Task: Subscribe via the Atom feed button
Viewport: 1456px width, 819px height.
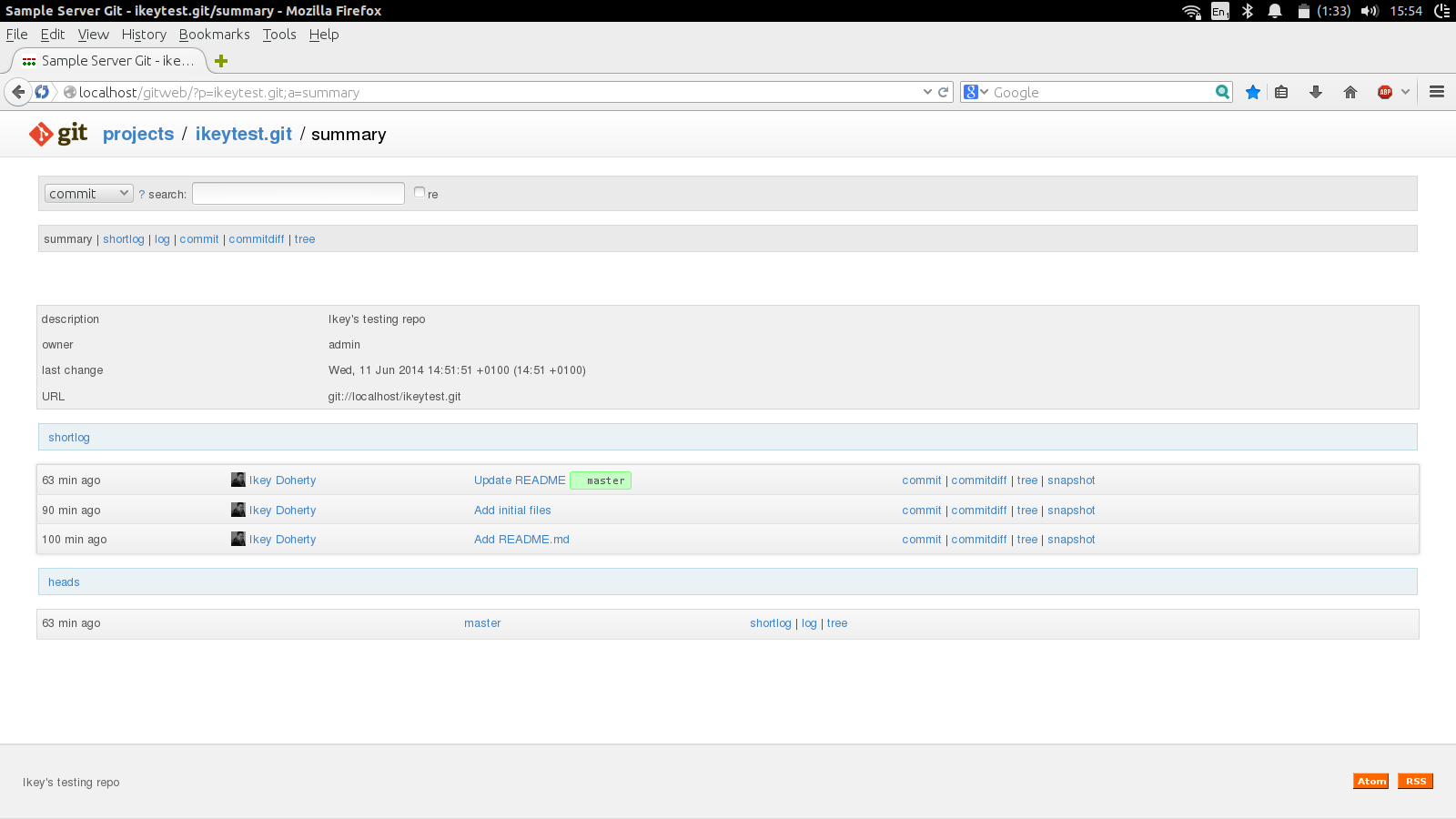Action: (1371, 782)
